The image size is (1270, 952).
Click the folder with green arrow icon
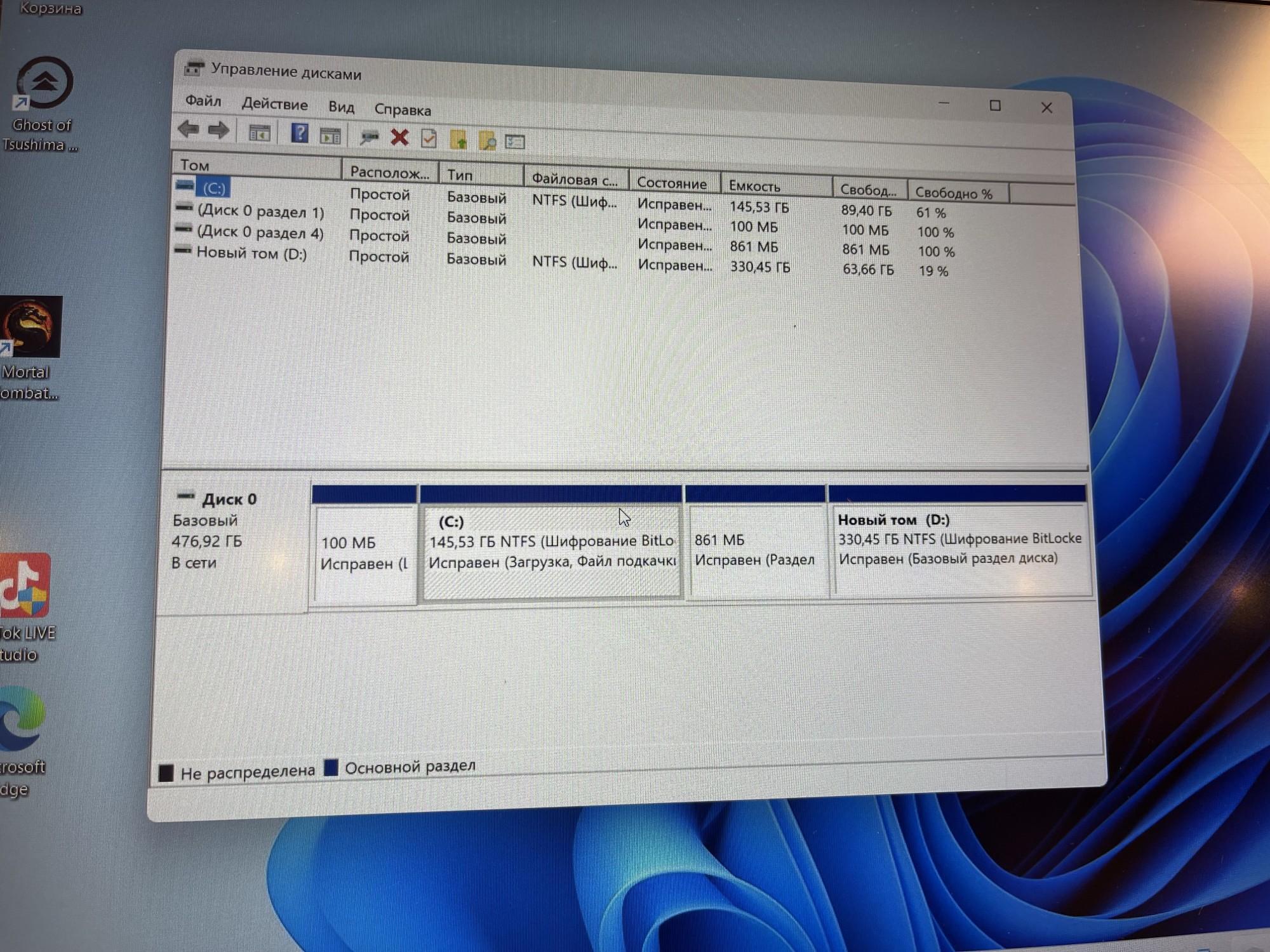coord(458,140)
